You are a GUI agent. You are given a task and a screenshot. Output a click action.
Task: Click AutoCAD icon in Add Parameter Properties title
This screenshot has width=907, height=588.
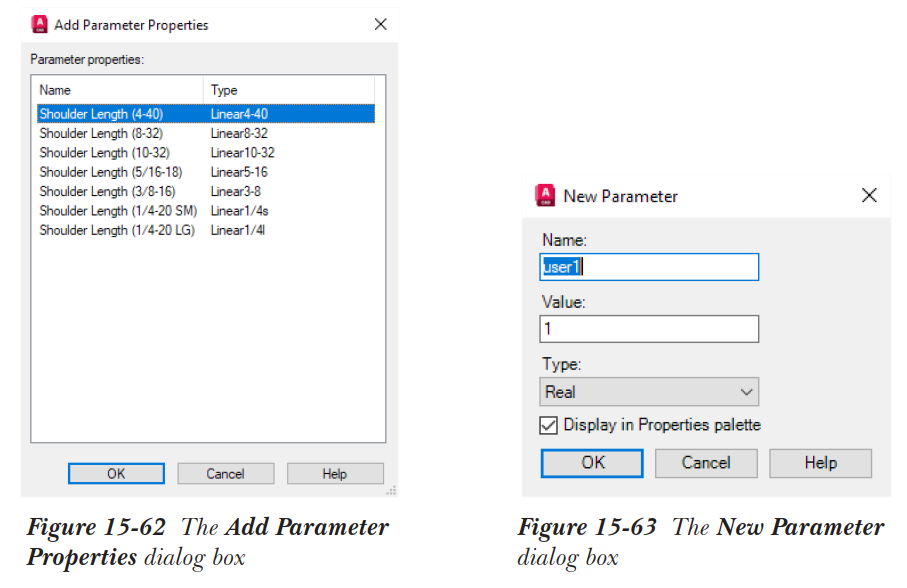click(x=39, y=24)
